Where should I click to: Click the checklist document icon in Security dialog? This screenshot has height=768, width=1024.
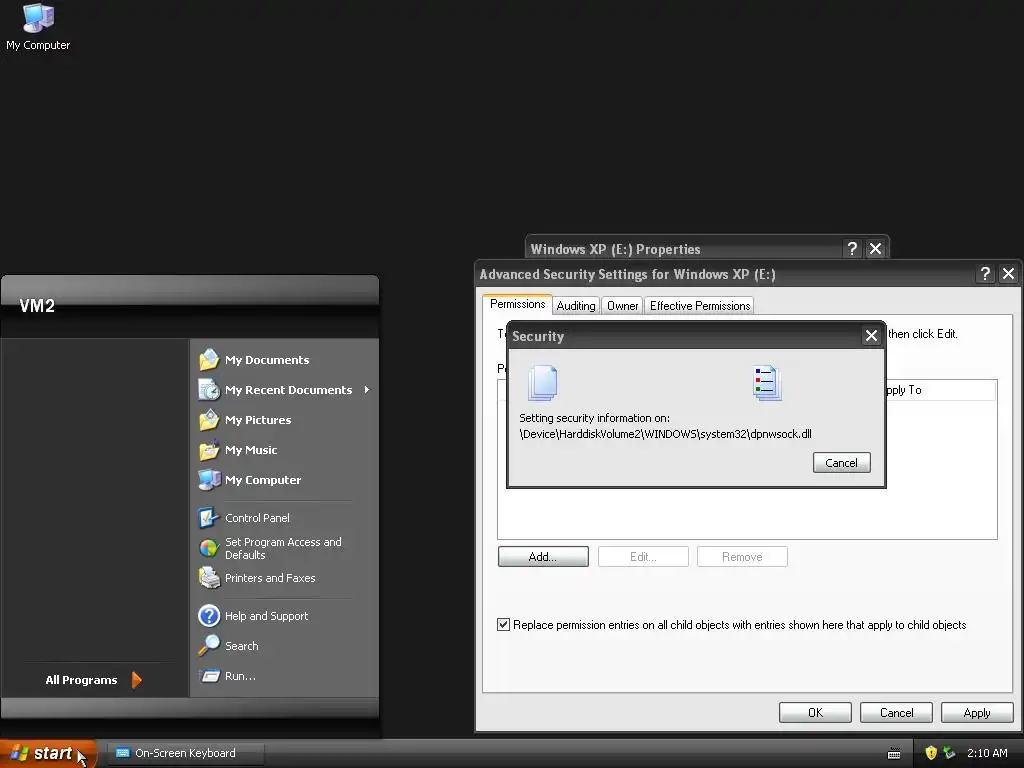pos(767,383)
